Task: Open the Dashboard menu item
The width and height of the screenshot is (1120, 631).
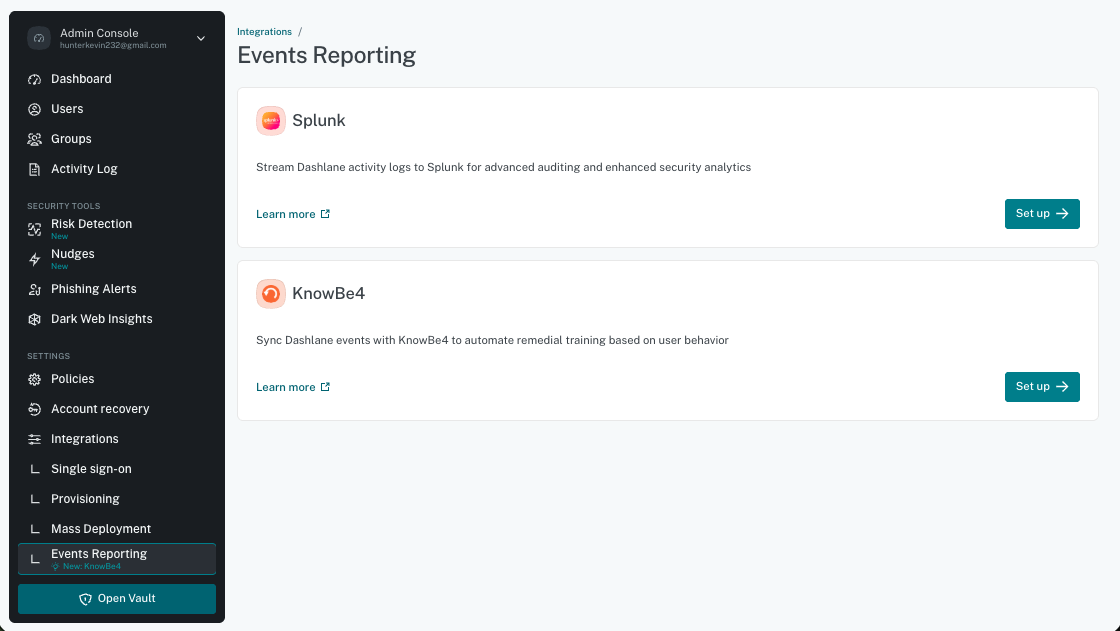Action: [117, 79]
